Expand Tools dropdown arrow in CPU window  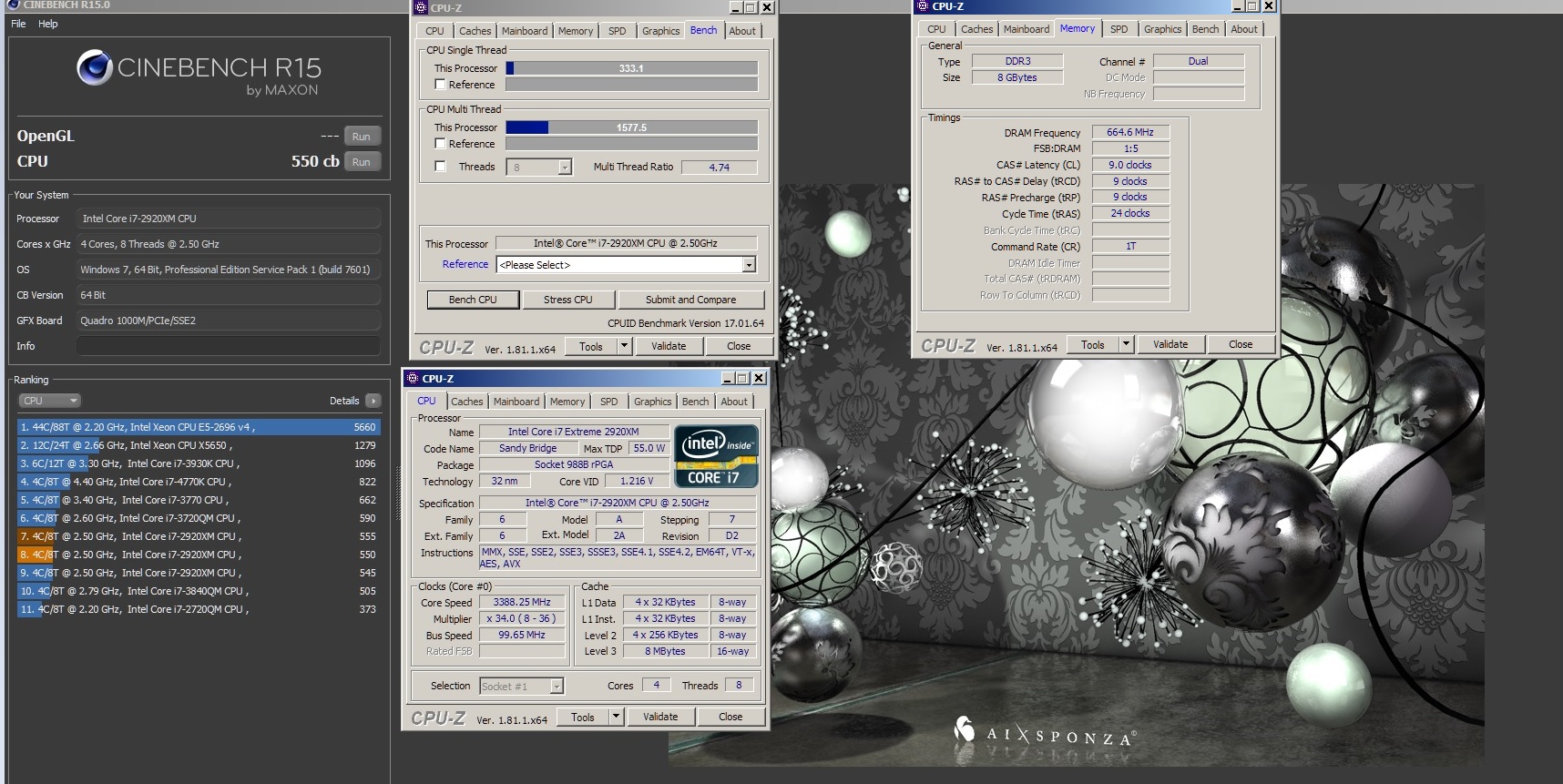(616, 717)
